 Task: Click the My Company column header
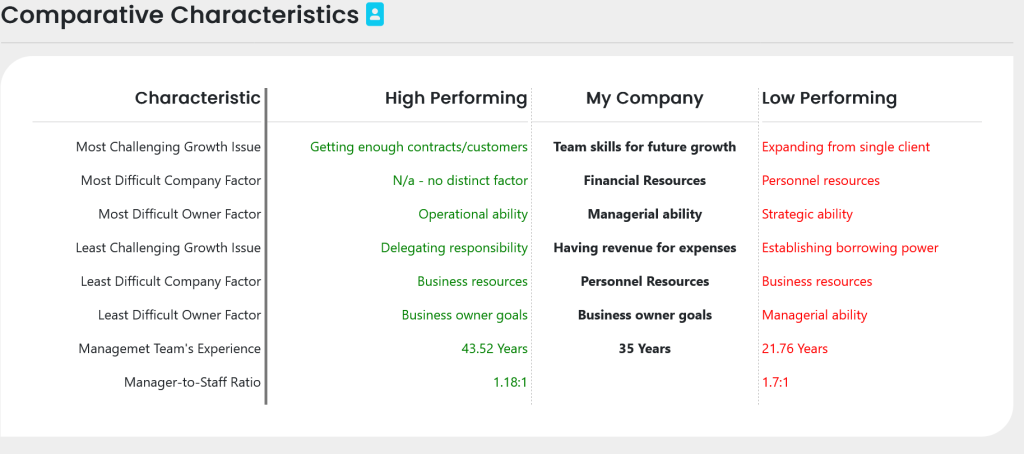644,98
